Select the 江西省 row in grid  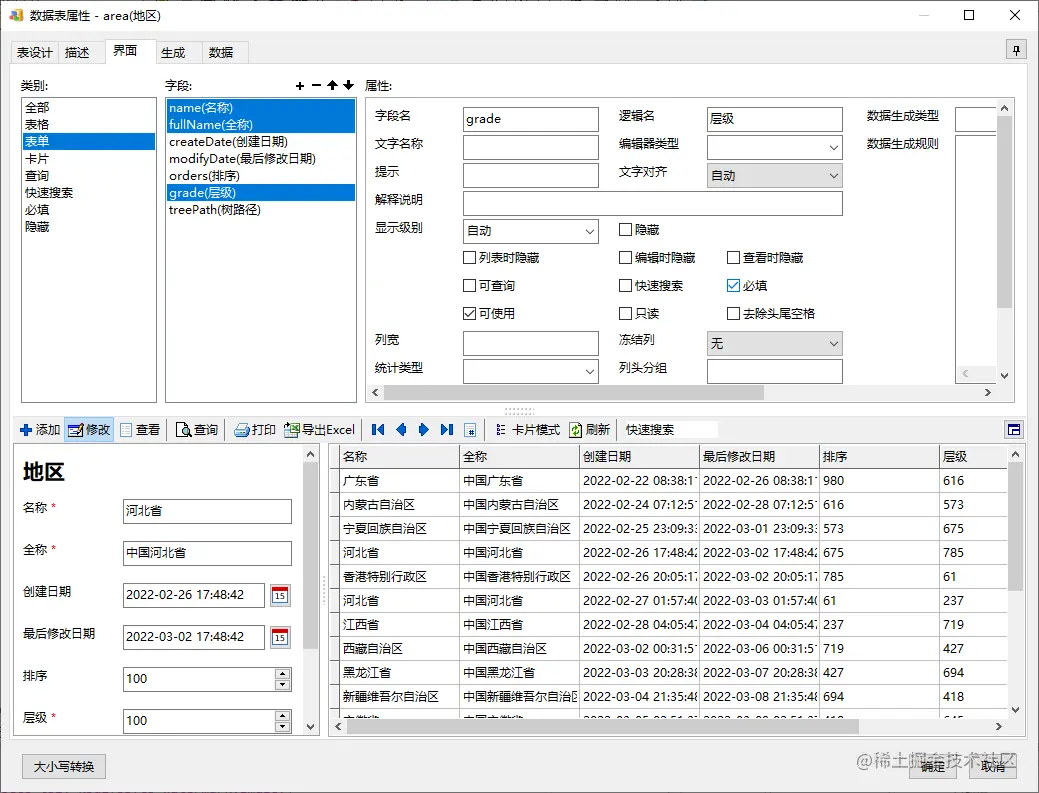point(669,625)
